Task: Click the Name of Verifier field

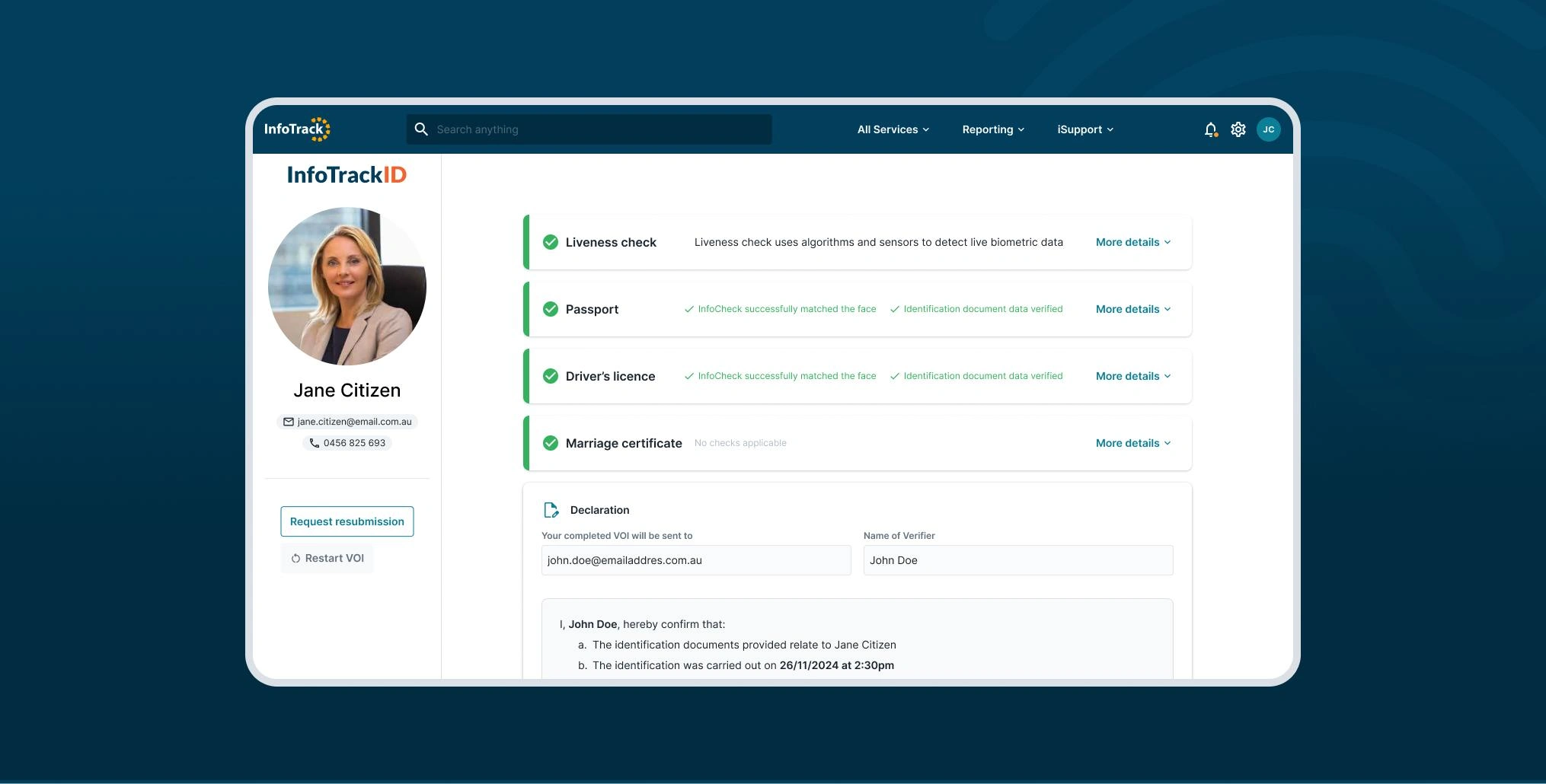Action: tap(1018, 560)
